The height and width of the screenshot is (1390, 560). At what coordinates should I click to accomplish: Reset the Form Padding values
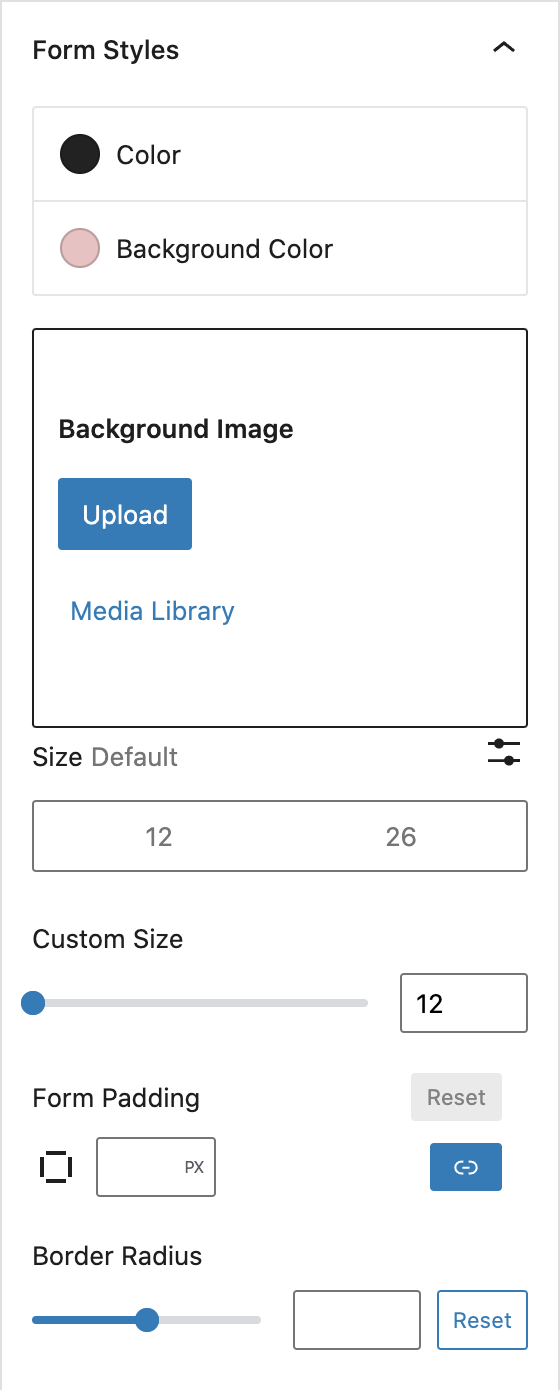tap(456, 1097)
